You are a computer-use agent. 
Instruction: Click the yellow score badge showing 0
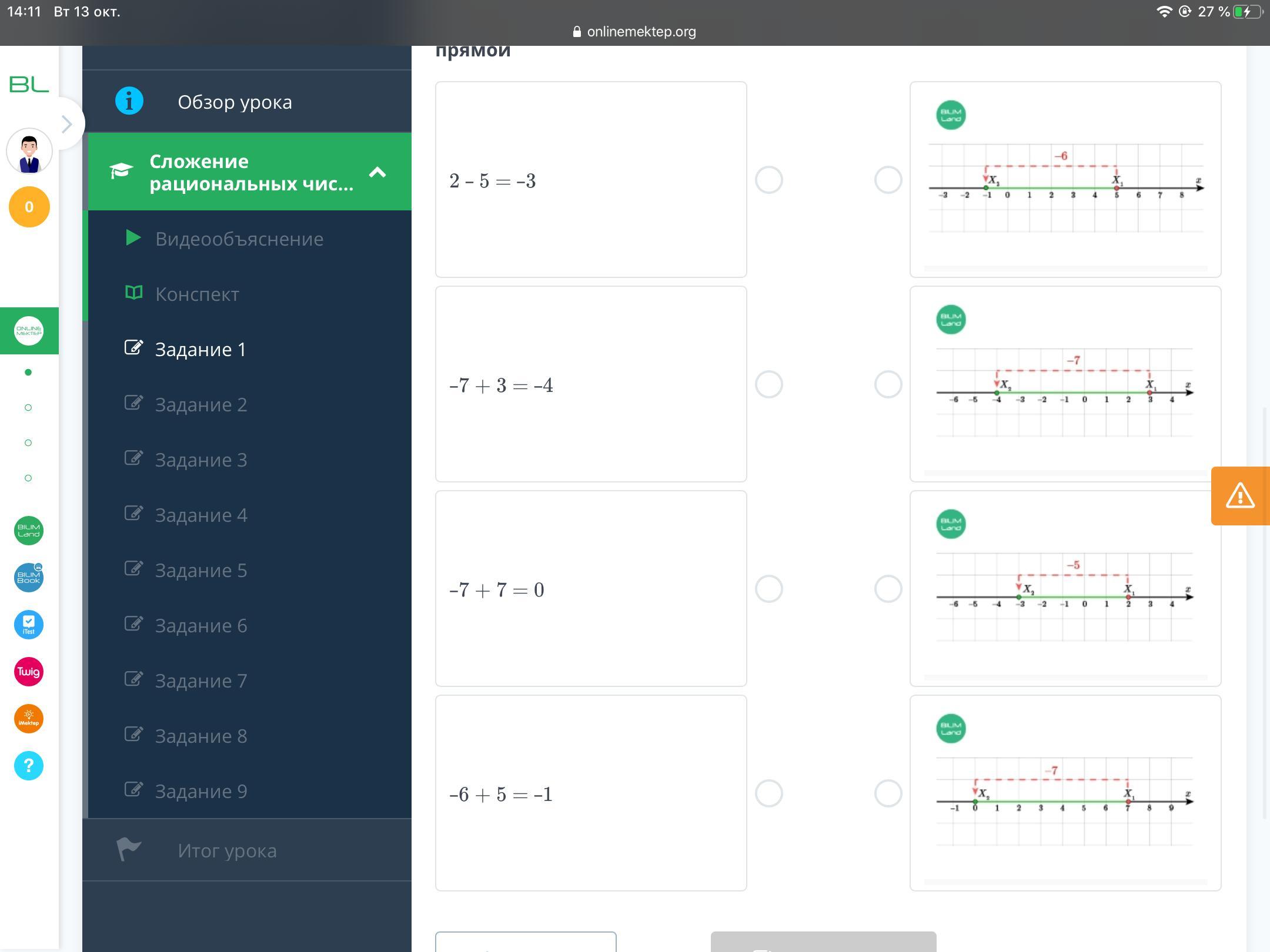[x=29, y=207]
